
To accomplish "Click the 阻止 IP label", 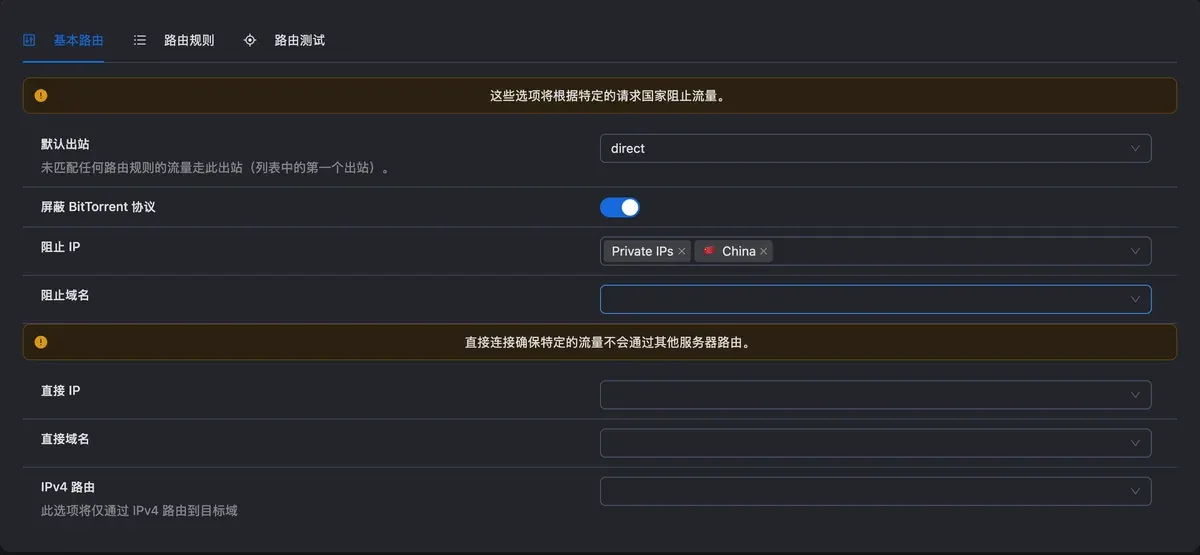I will (x=61, y=246).
